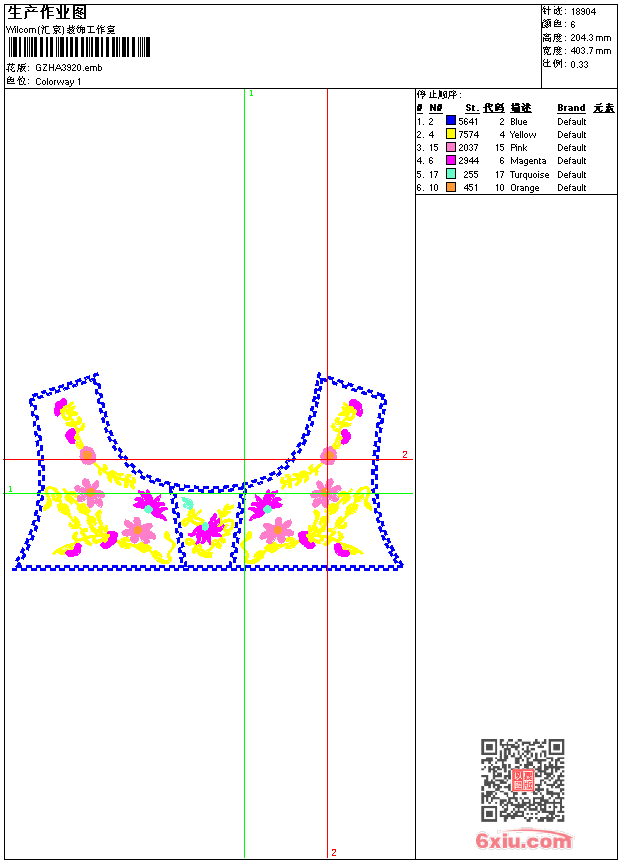Click the yellow thread color swatch
The height and width of the screenshot is (860, 620).
coord(450,133)
